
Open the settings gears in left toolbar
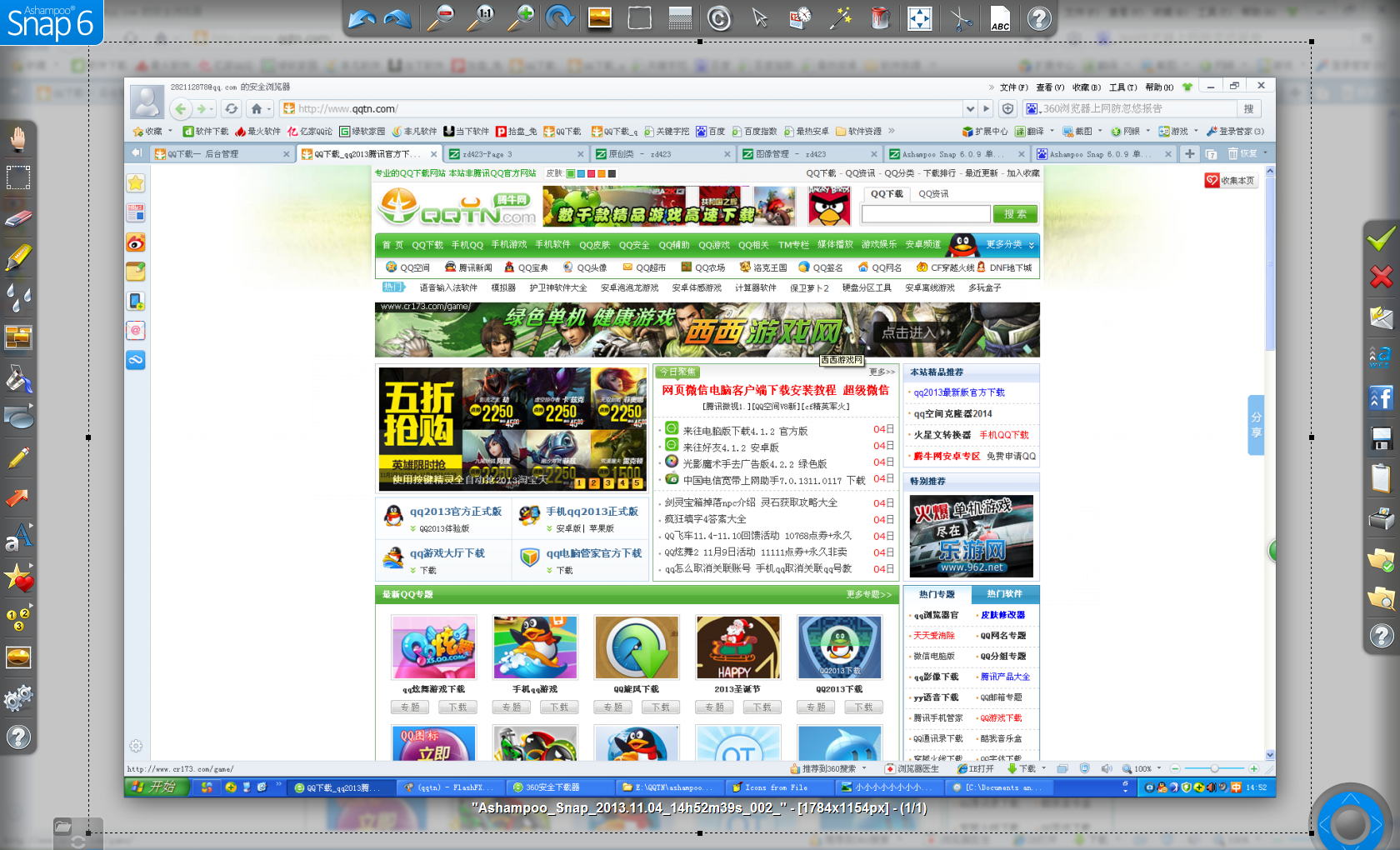18,698
